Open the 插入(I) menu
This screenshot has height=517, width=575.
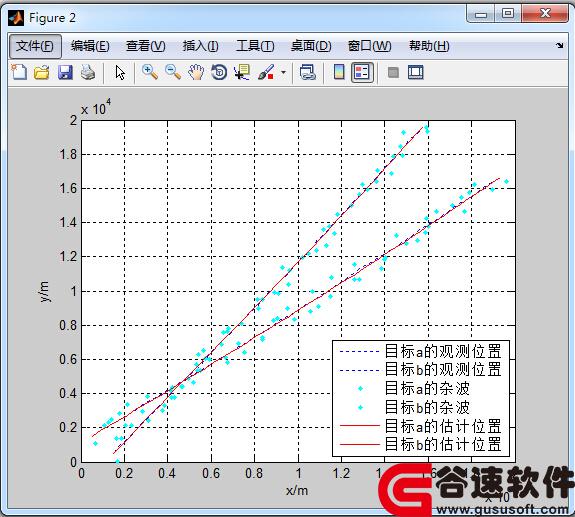pyautogui.click(x=201, y=46)
